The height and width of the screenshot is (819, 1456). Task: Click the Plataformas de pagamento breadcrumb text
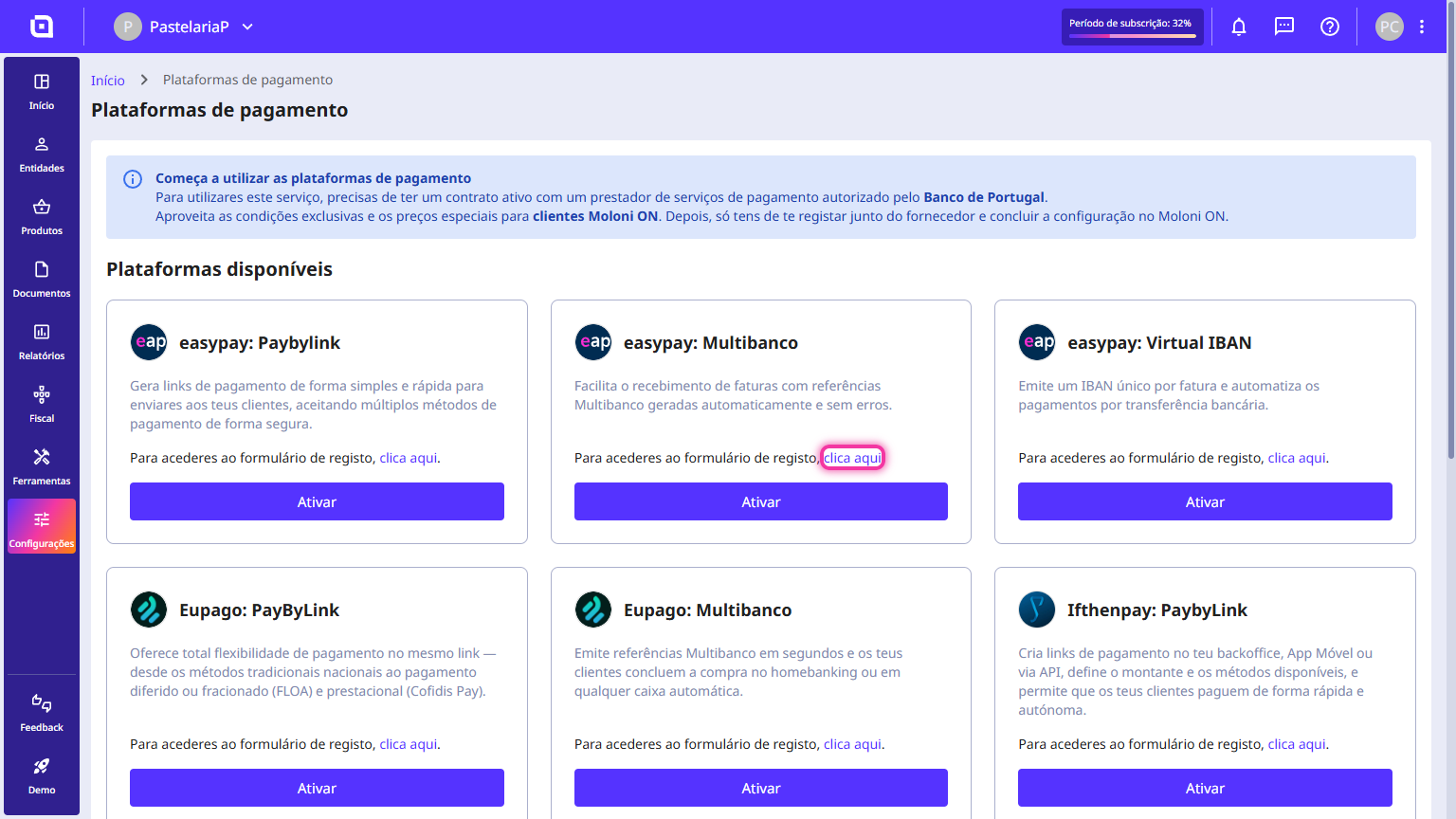pos(247,80)
